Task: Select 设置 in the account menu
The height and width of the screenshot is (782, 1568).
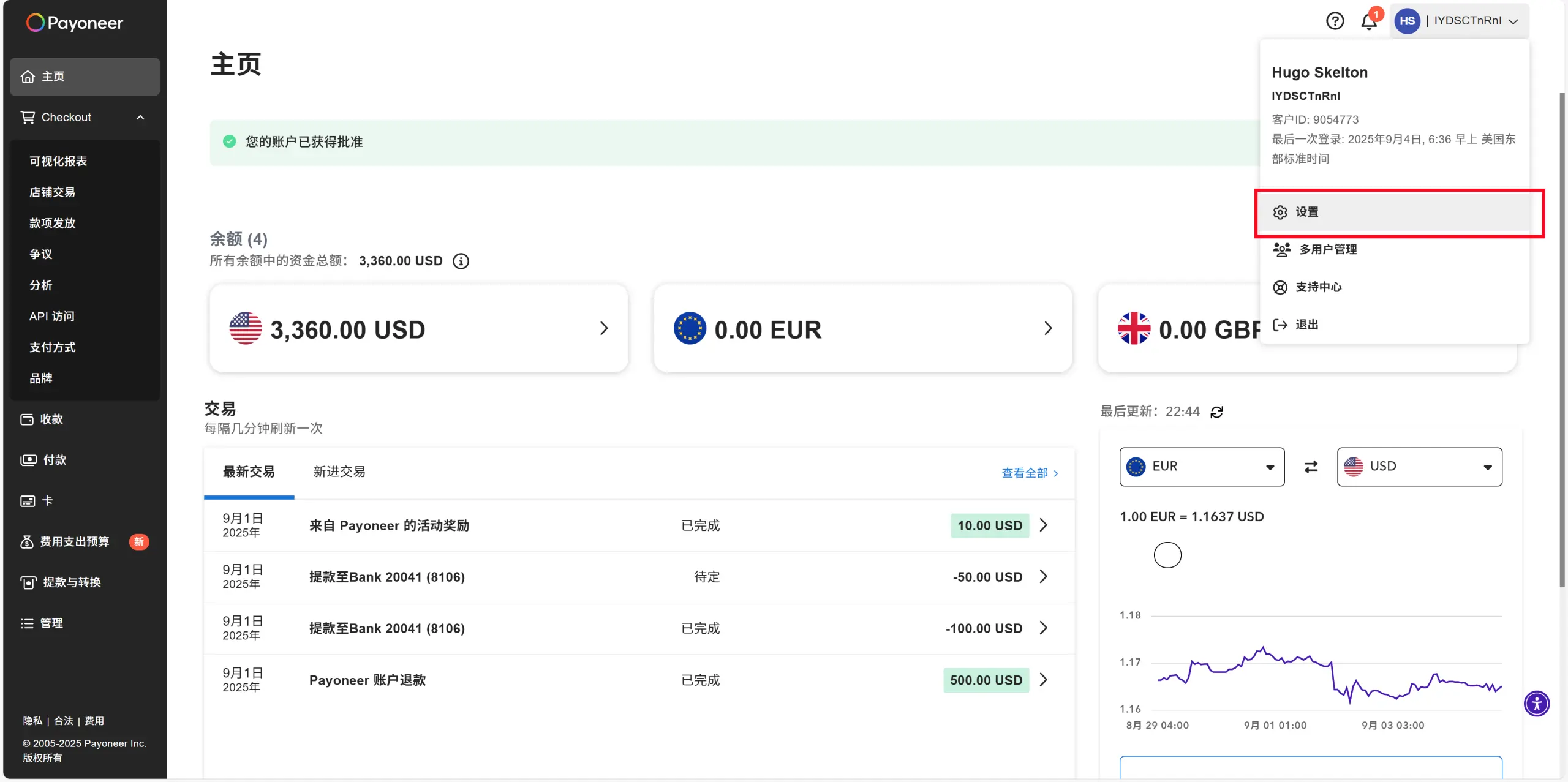Action: tap(1395, 212)
